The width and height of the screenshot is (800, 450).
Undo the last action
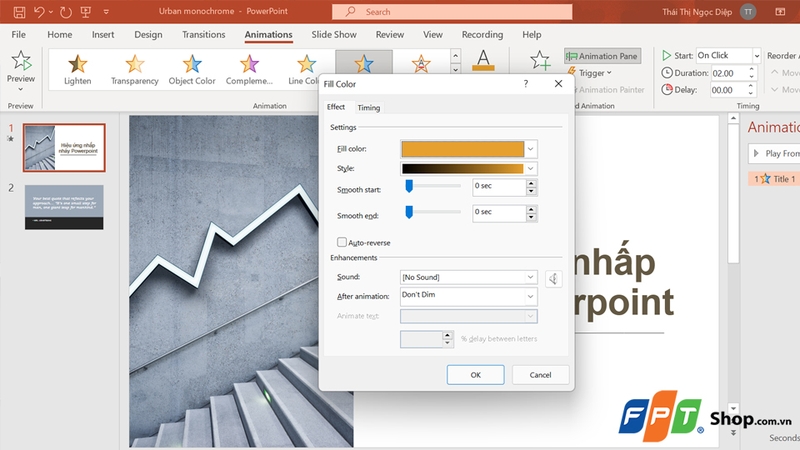[39, 12]
